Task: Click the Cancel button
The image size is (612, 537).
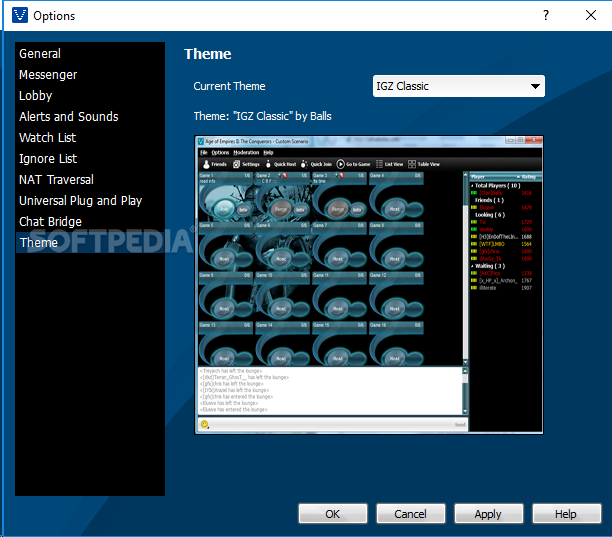Action: coord(410,514)
